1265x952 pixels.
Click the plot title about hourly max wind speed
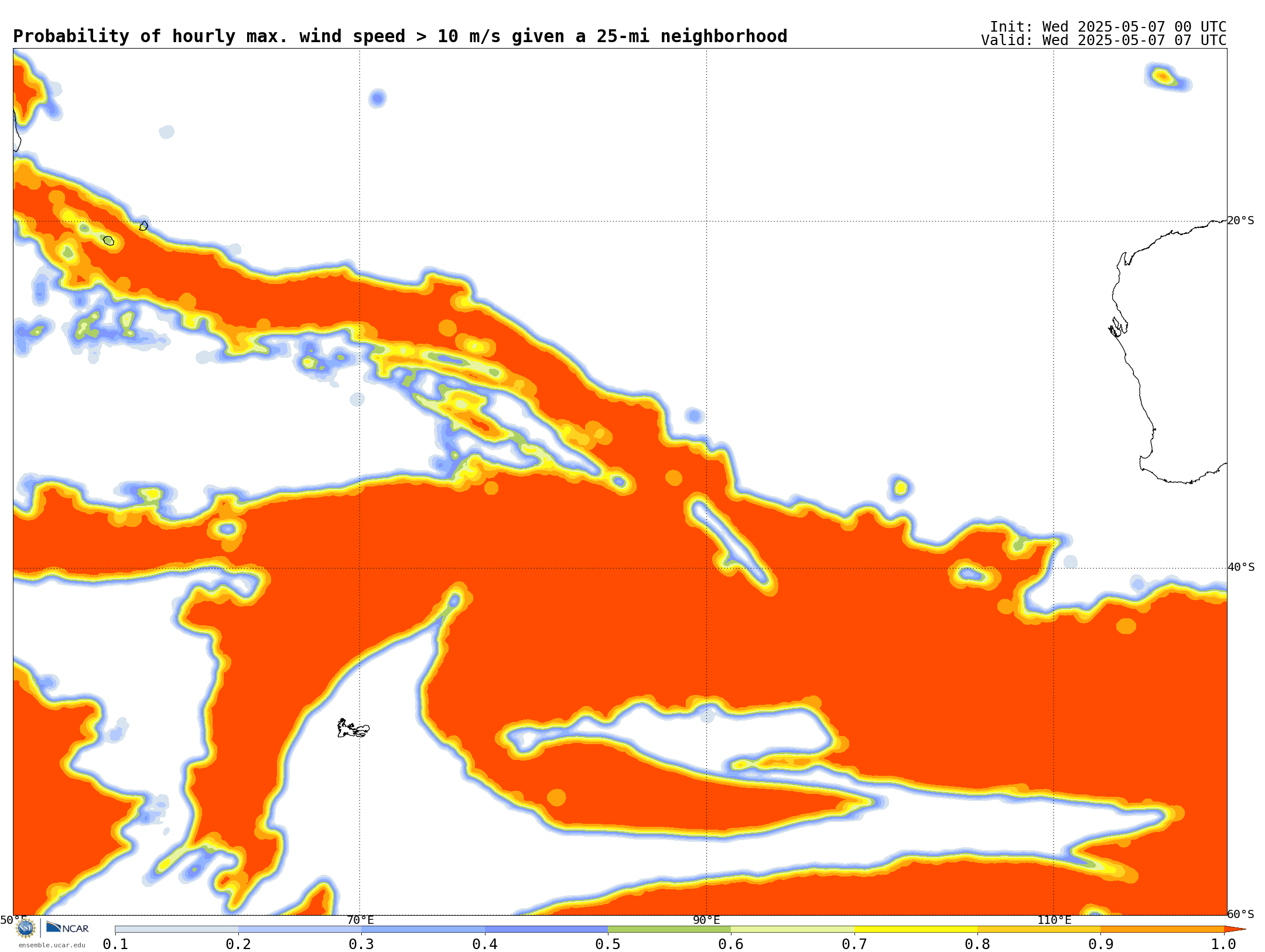400,36
